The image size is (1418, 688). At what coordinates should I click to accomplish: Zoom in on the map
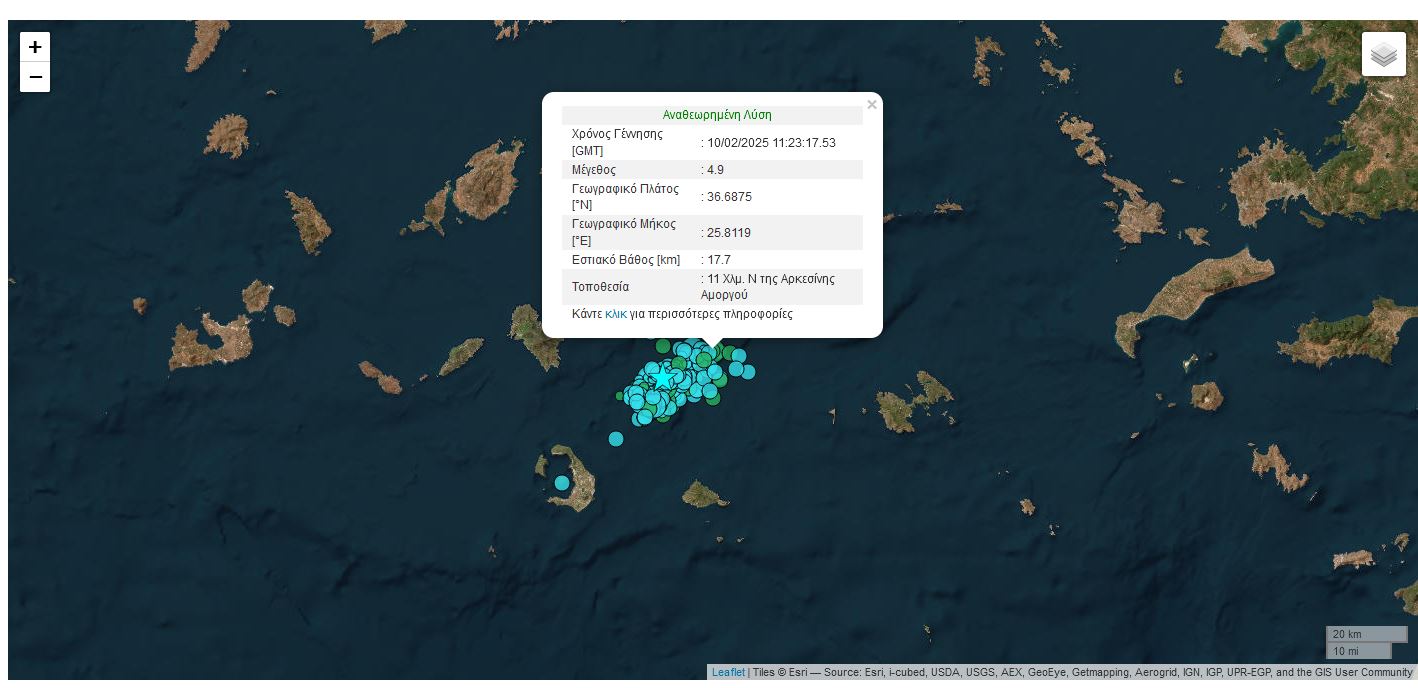tap(35, 47)
